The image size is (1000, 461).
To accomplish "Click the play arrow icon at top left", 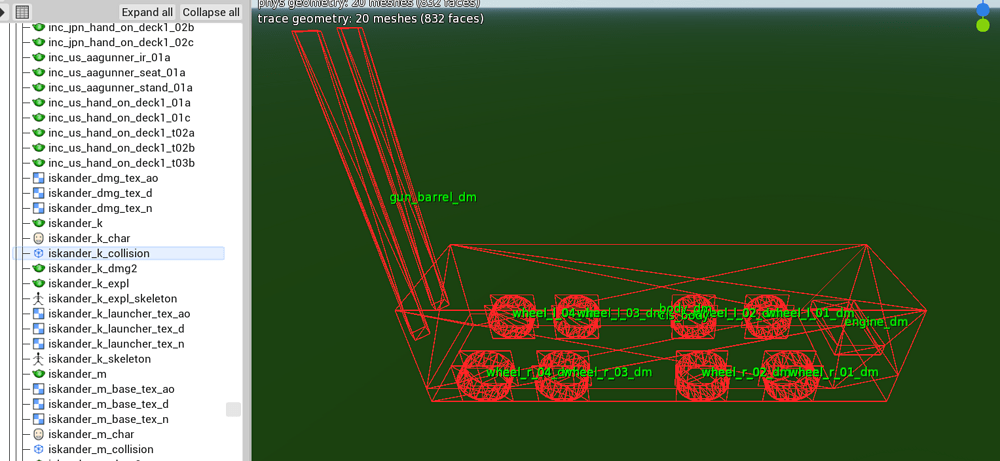I will coord(3,11).
